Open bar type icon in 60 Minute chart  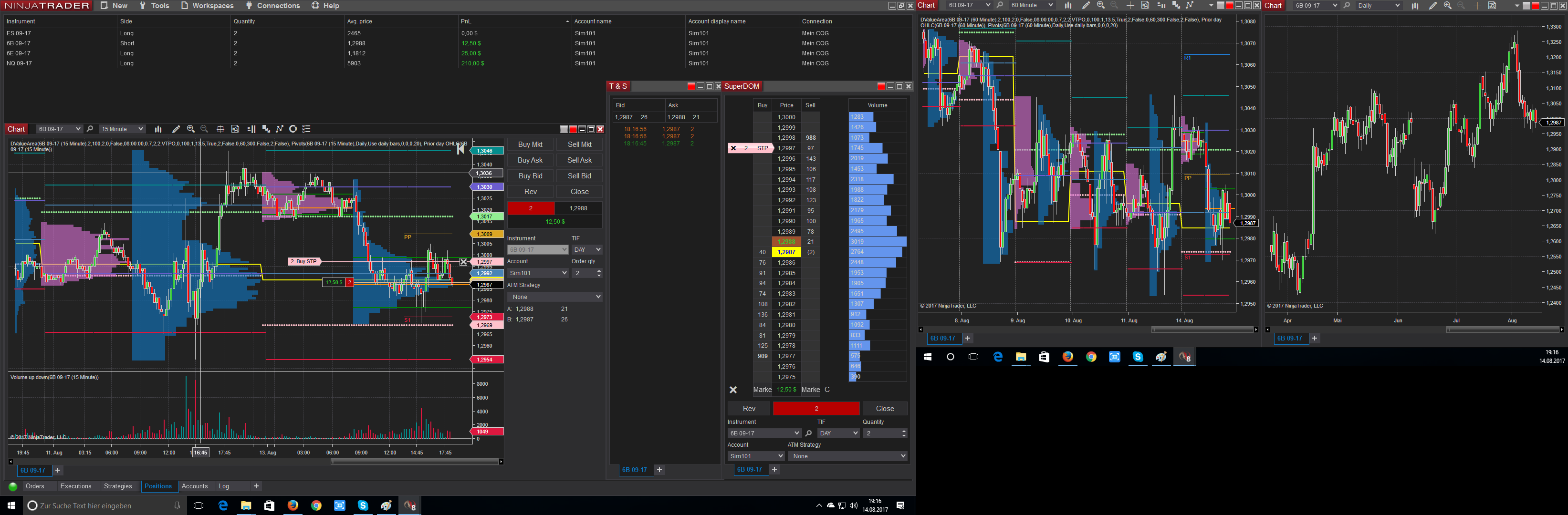pyautogui.click(x=1067, y=5)
